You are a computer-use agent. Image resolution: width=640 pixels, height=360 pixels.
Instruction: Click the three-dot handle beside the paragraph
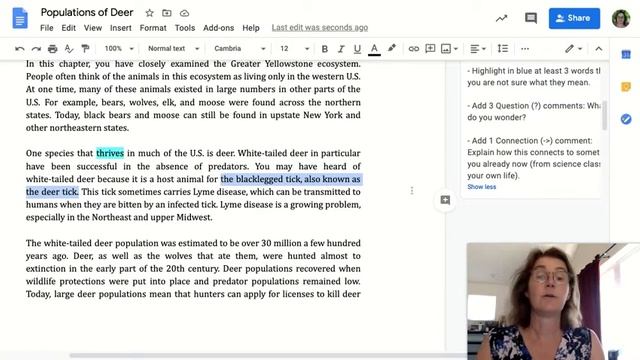tap(412, 191)
